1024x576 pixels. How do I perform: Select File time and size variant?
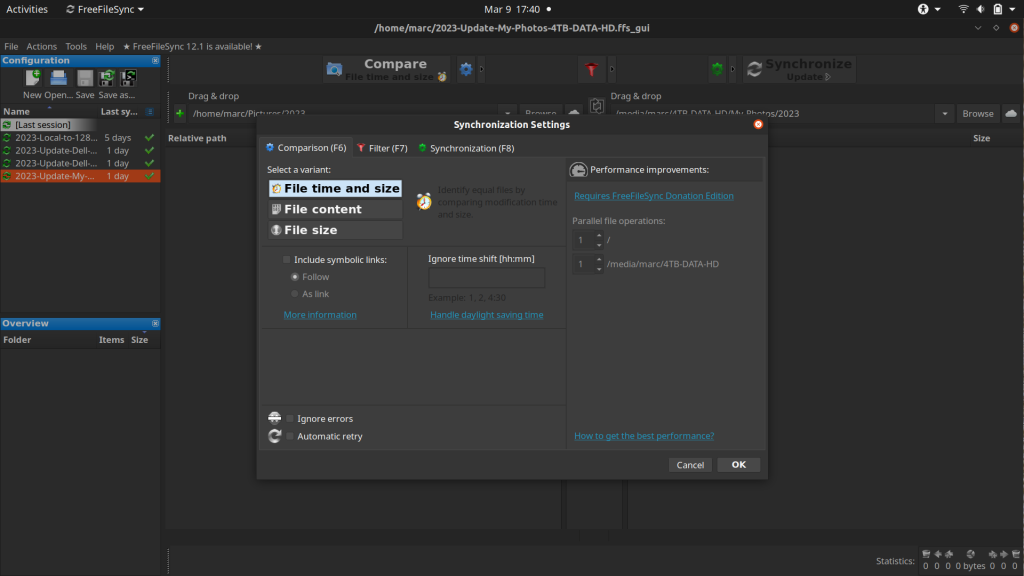(336, 188)
